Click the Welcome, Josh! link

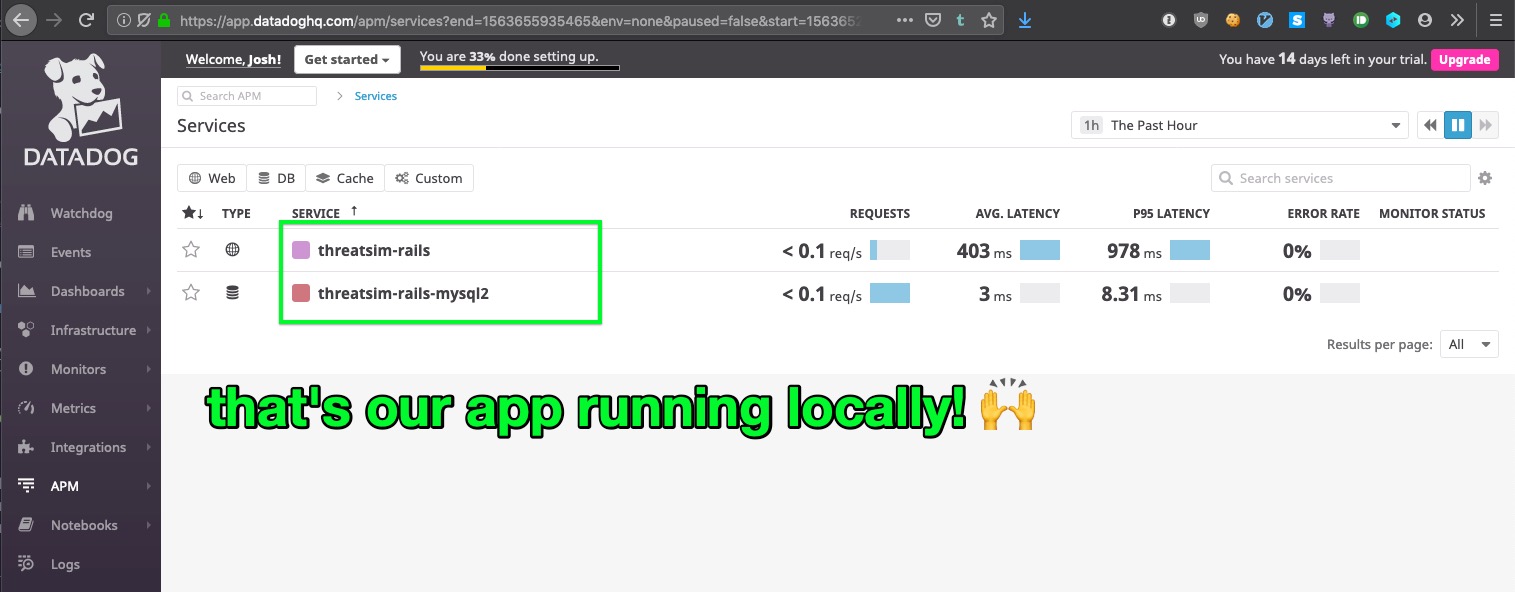(233, 60)
